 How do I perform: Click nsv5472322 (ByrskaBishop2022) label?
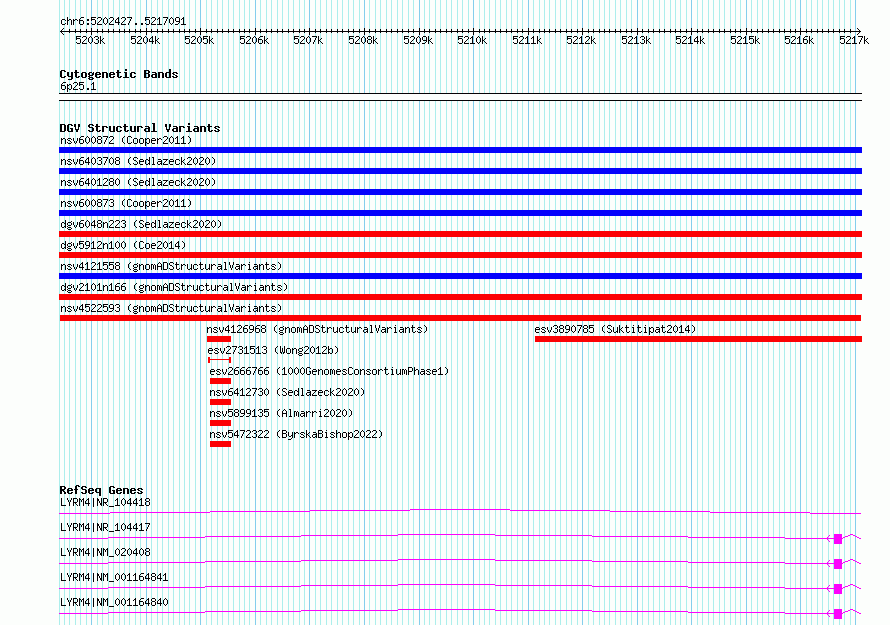pyautogui.click(x=296, y=434)
